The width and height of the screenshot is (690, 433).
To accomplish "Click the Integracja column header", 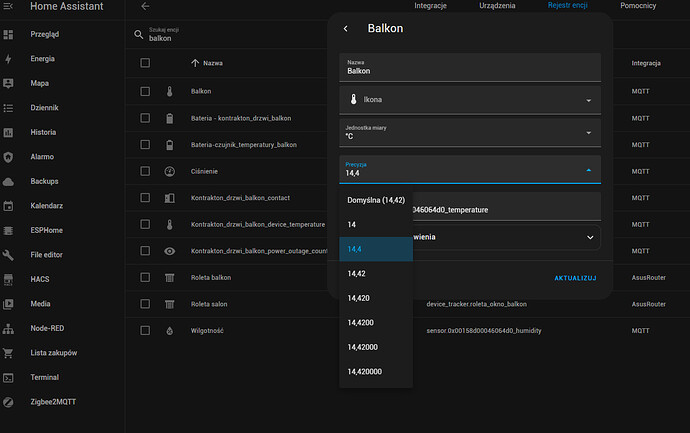I will click(646, 63).
